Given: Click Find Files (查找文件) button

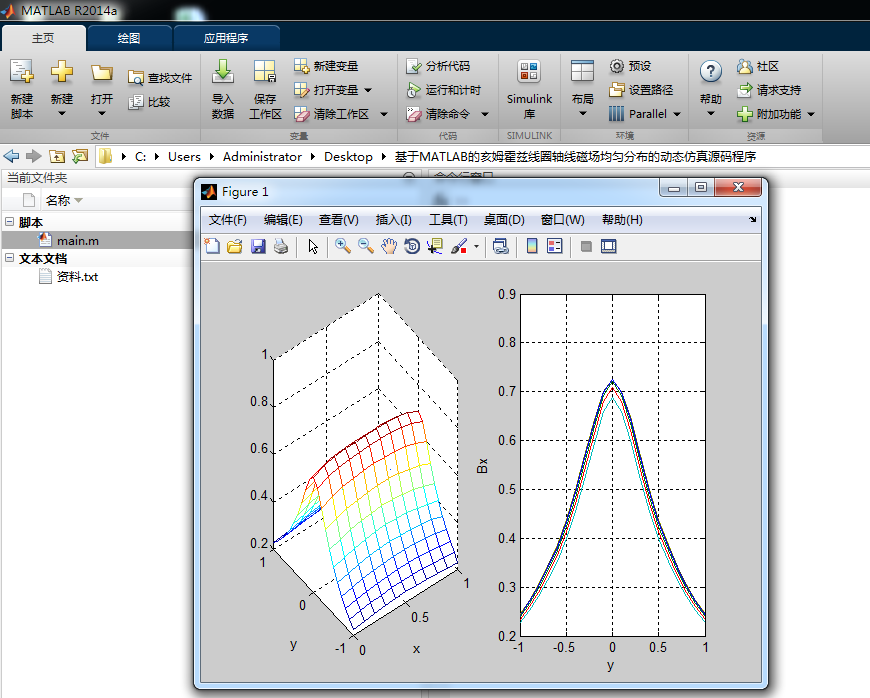Looking at the screenshot, I should [x=160, y=78].
